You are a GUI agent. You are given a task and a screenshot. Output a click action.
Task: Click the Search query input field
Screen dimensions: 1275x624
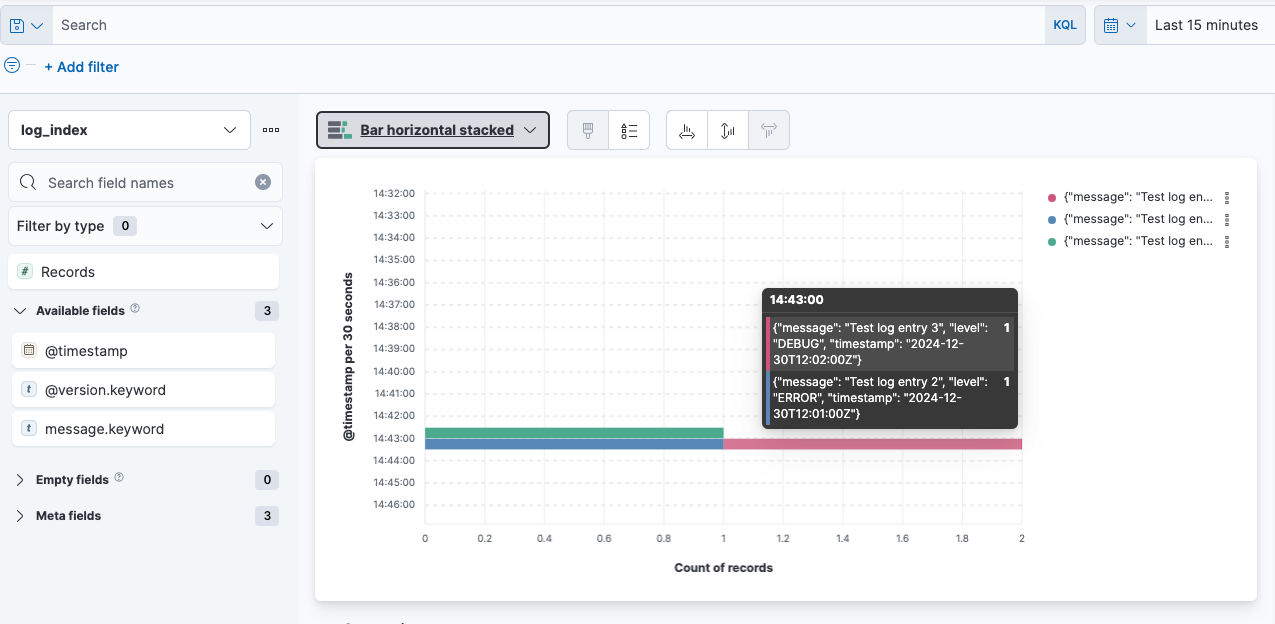point(549,25)
